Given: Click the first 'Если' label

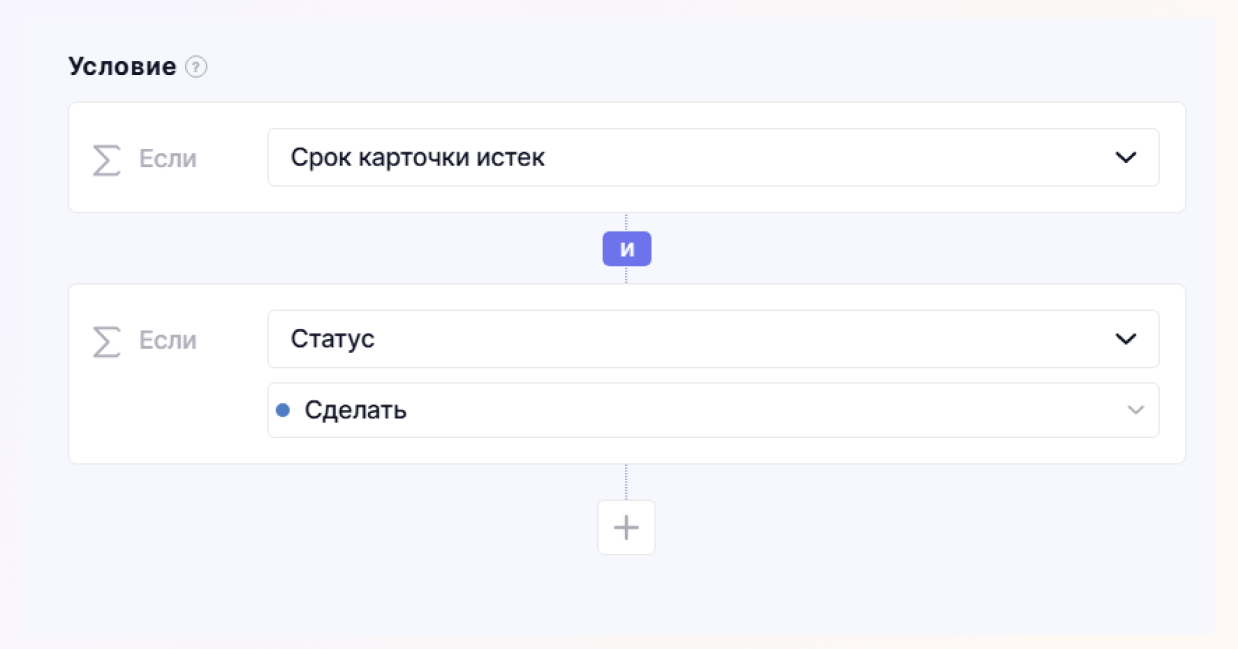Looking at the screenshot, I should (x=167, y=159).
